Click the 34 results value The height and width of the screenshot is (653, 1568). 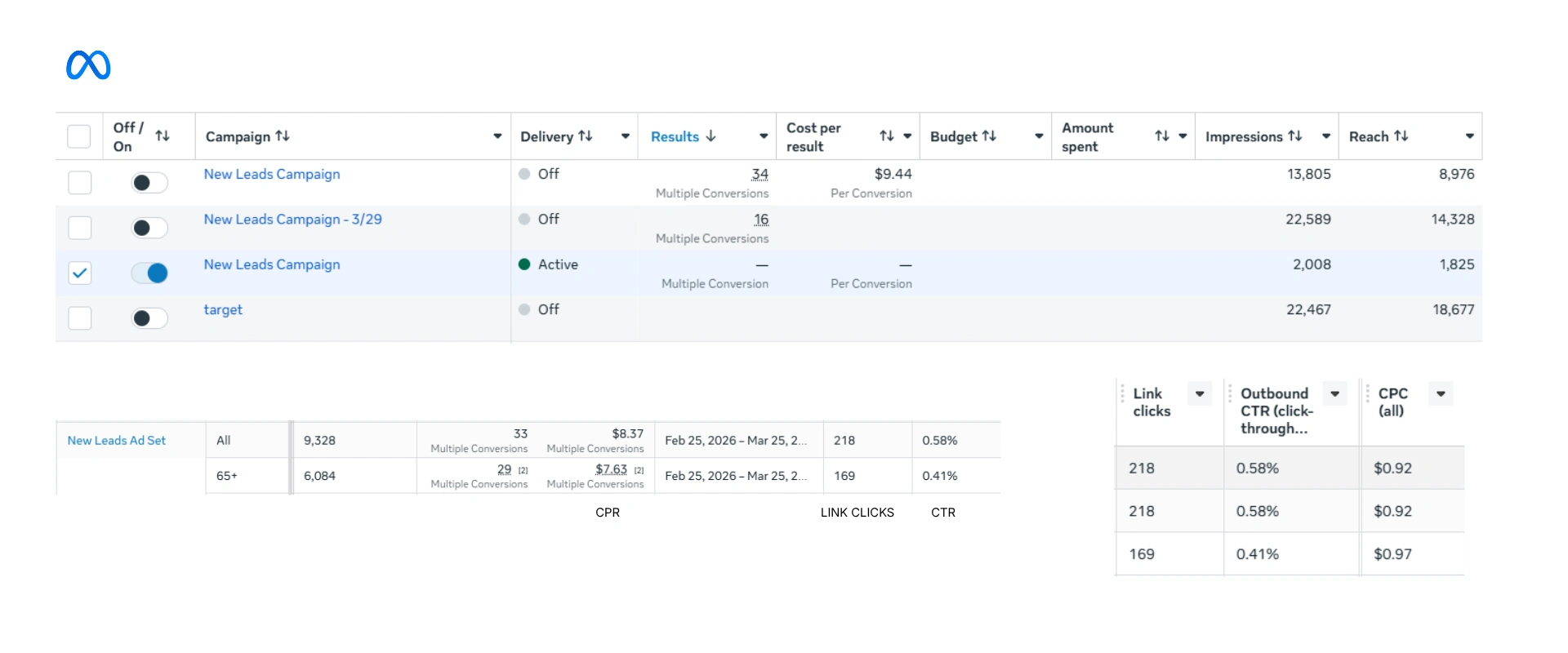(x=759, y=175)
